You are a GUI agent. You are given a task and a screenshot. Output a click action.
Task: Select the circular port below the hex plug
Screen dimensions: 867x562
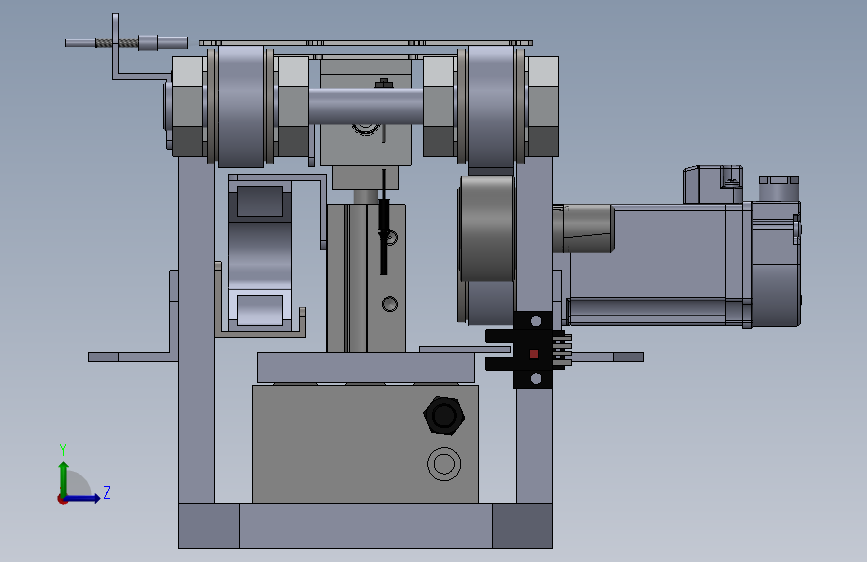(444, 464)
